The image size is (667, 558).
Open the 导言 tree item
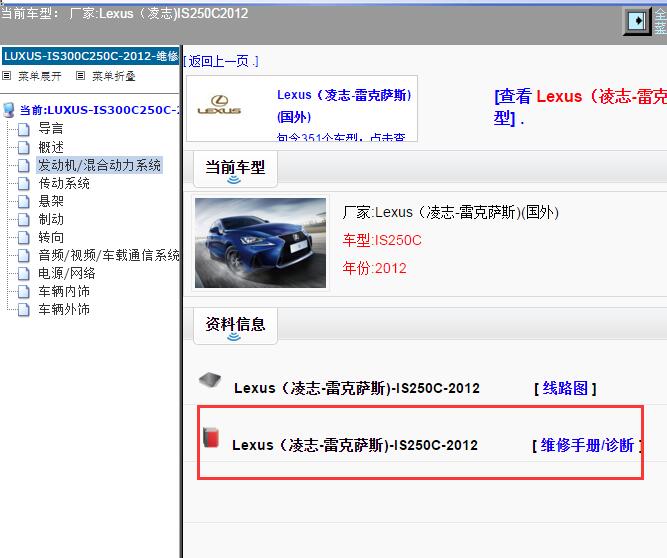point(51,128)
